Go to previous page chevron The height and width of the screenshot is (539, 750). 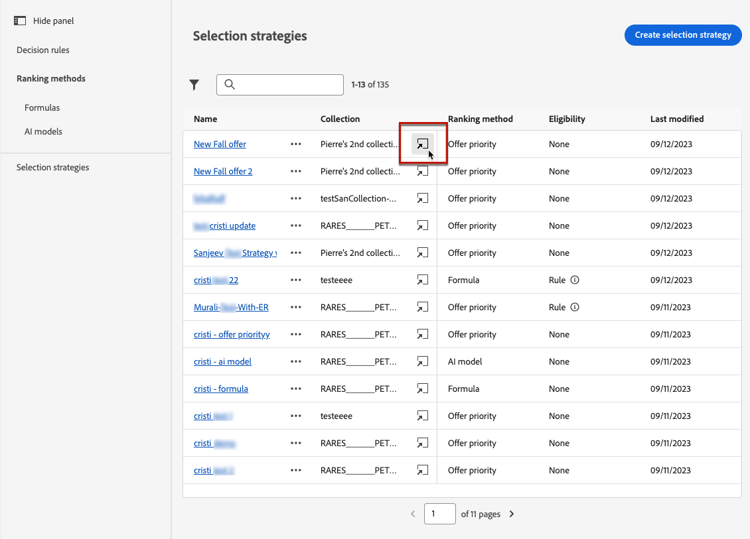[x=412, y=514]
